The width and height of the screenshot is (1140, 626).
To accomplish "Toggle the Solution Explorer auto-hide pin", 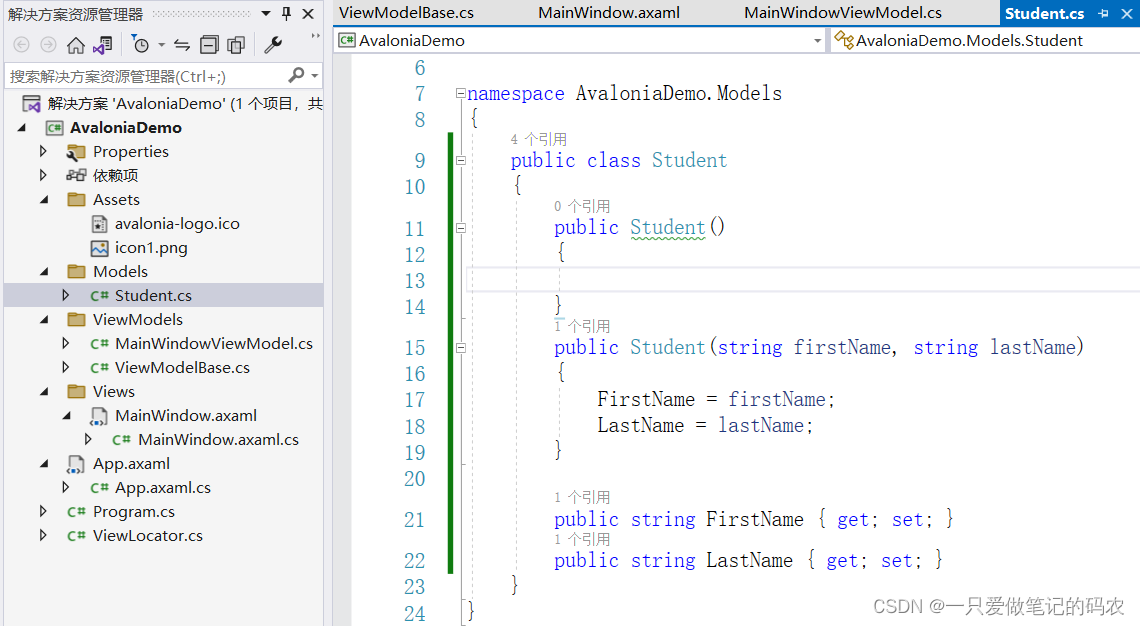I will (286, 14).
